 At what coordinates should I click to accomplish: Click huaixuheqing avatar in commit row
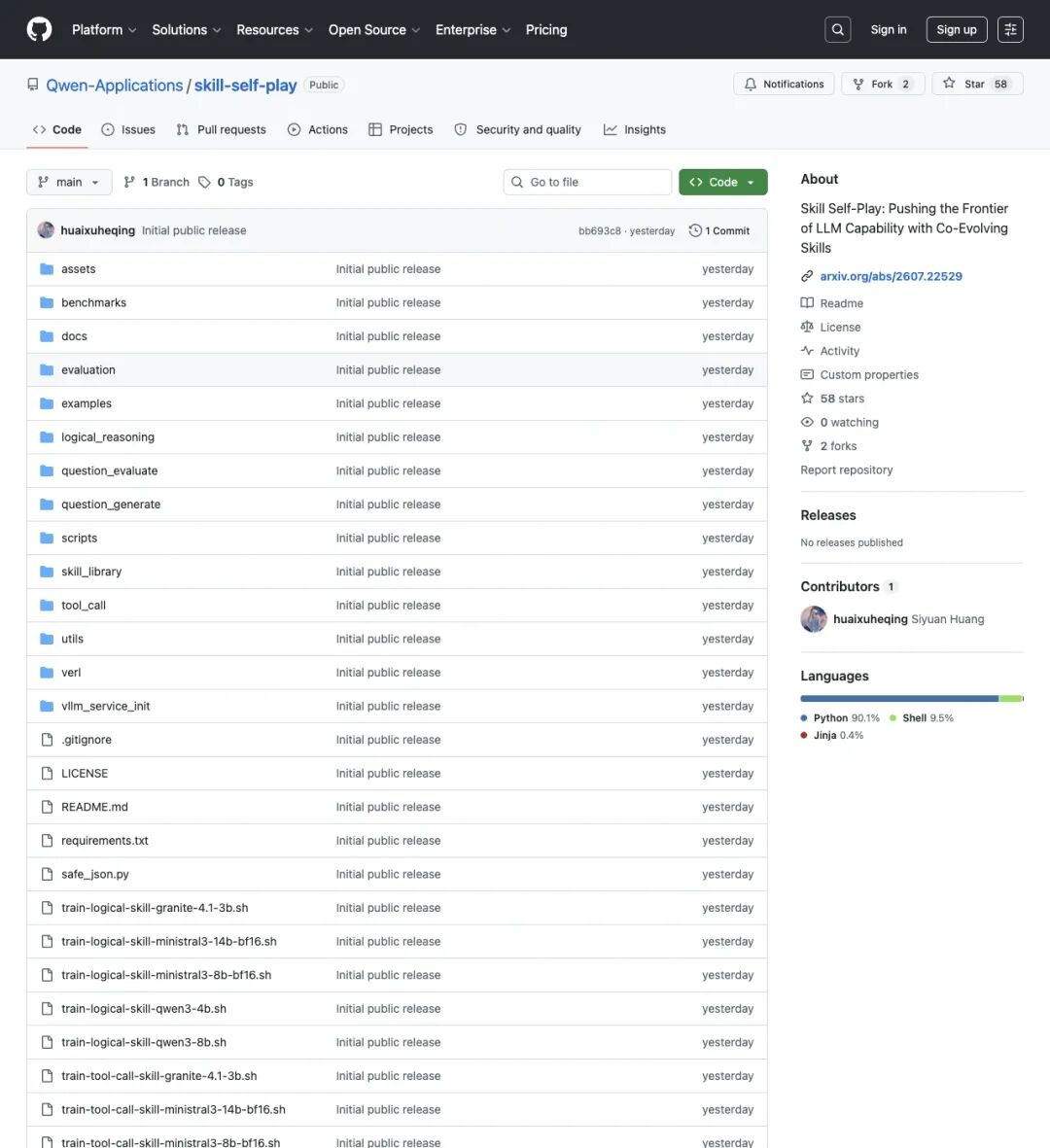click(x=46, y=230)
